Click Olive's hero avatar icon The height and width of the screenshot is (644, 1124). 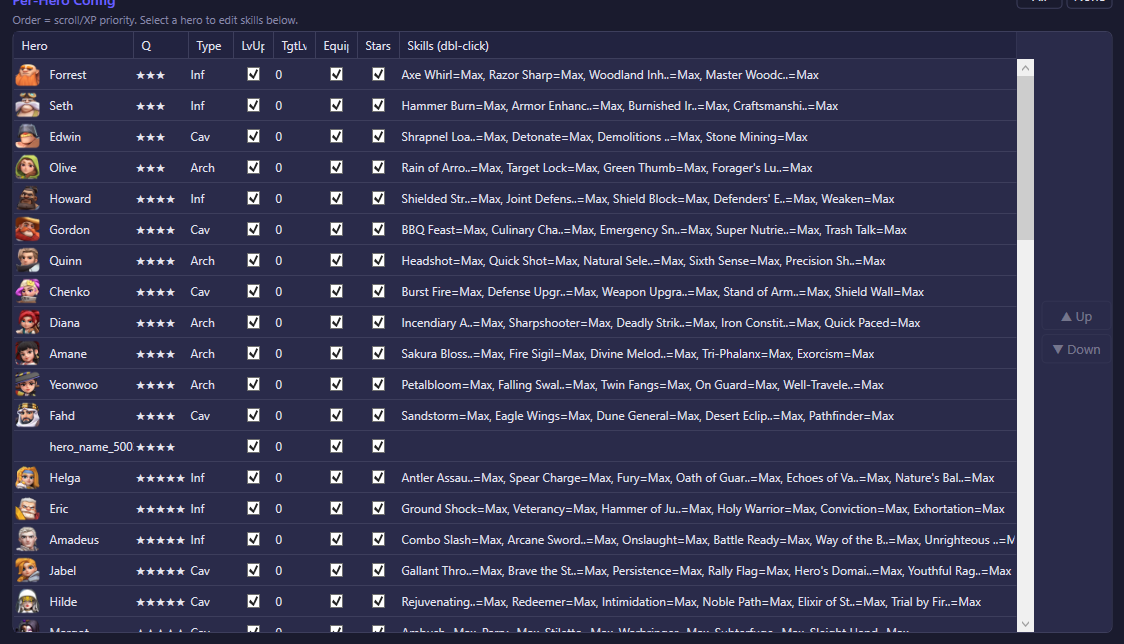(x=28, y=168)
